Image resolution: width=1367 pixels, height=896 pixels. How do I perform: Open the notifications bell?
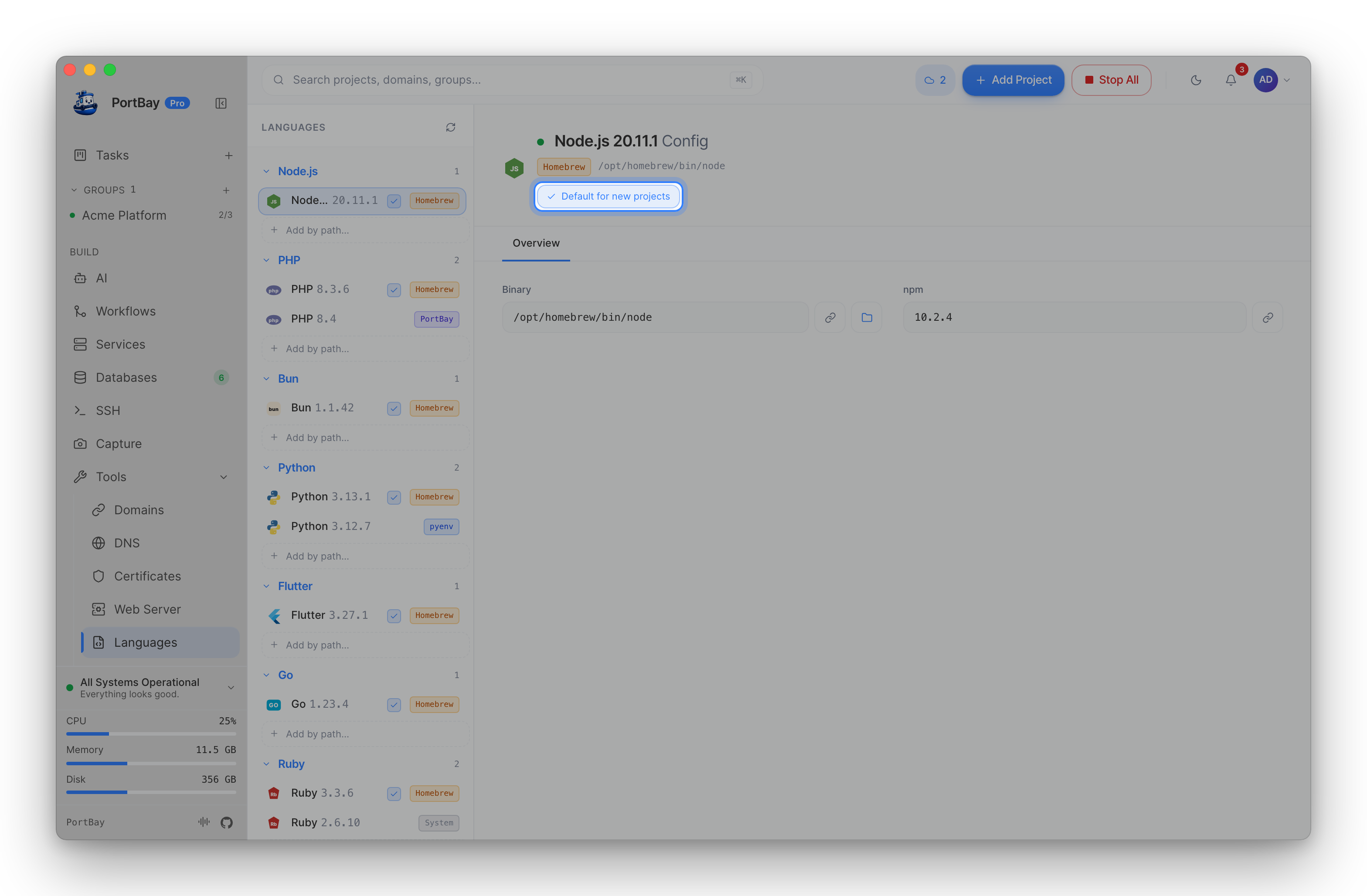pos(1231,80)
